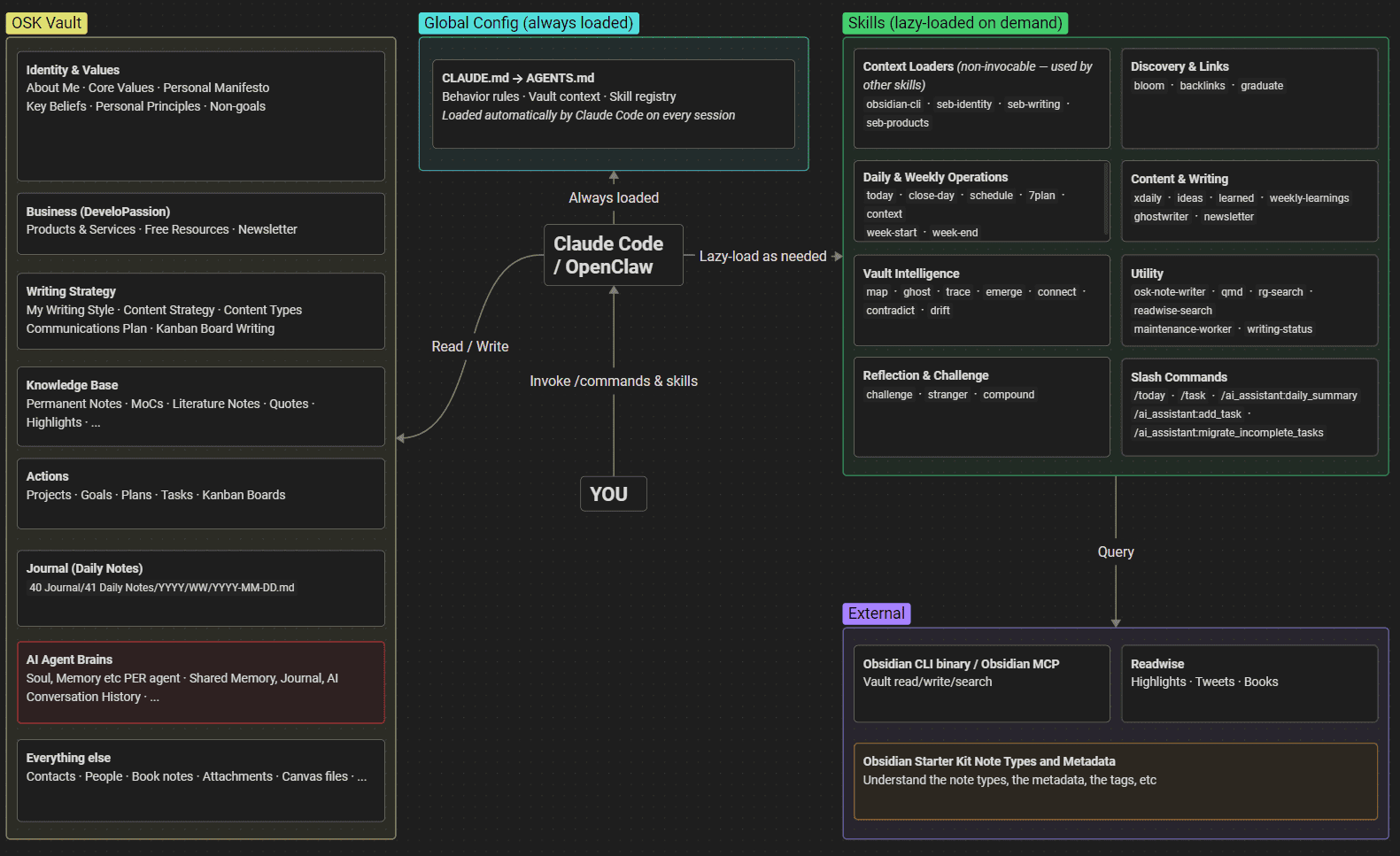1400x856 pixels.
Task: Click the YOU node
Action: tap(613, 494)
